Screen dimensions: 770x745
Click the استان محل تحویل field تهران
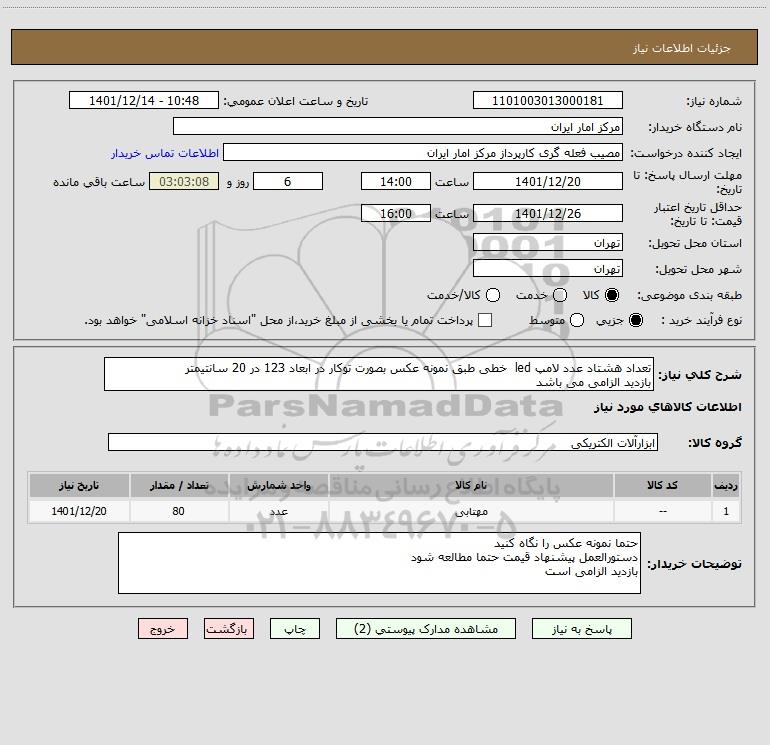point(548,242)
